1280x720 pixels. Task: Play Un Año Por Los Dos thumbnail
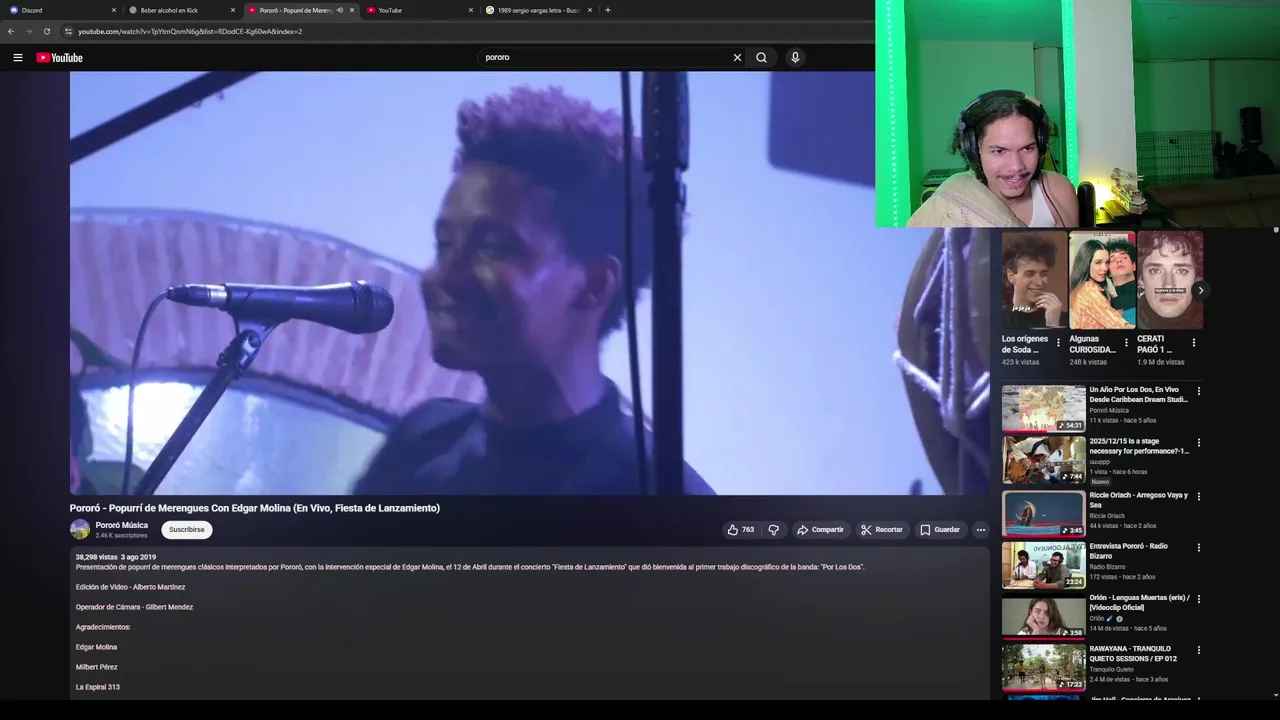(1044, 408)
